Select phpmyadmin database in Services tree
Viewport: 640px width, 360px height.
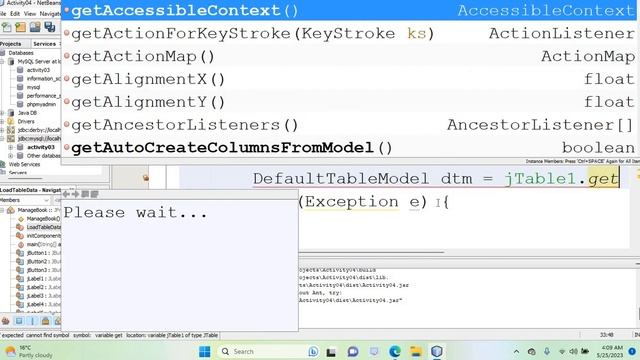(x=41, y=104)
